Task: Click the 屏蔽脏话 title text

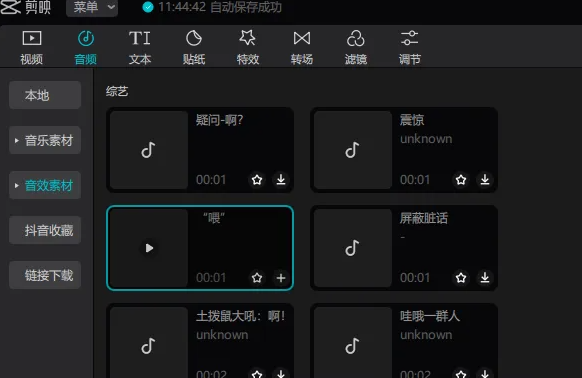Action: 424,218
